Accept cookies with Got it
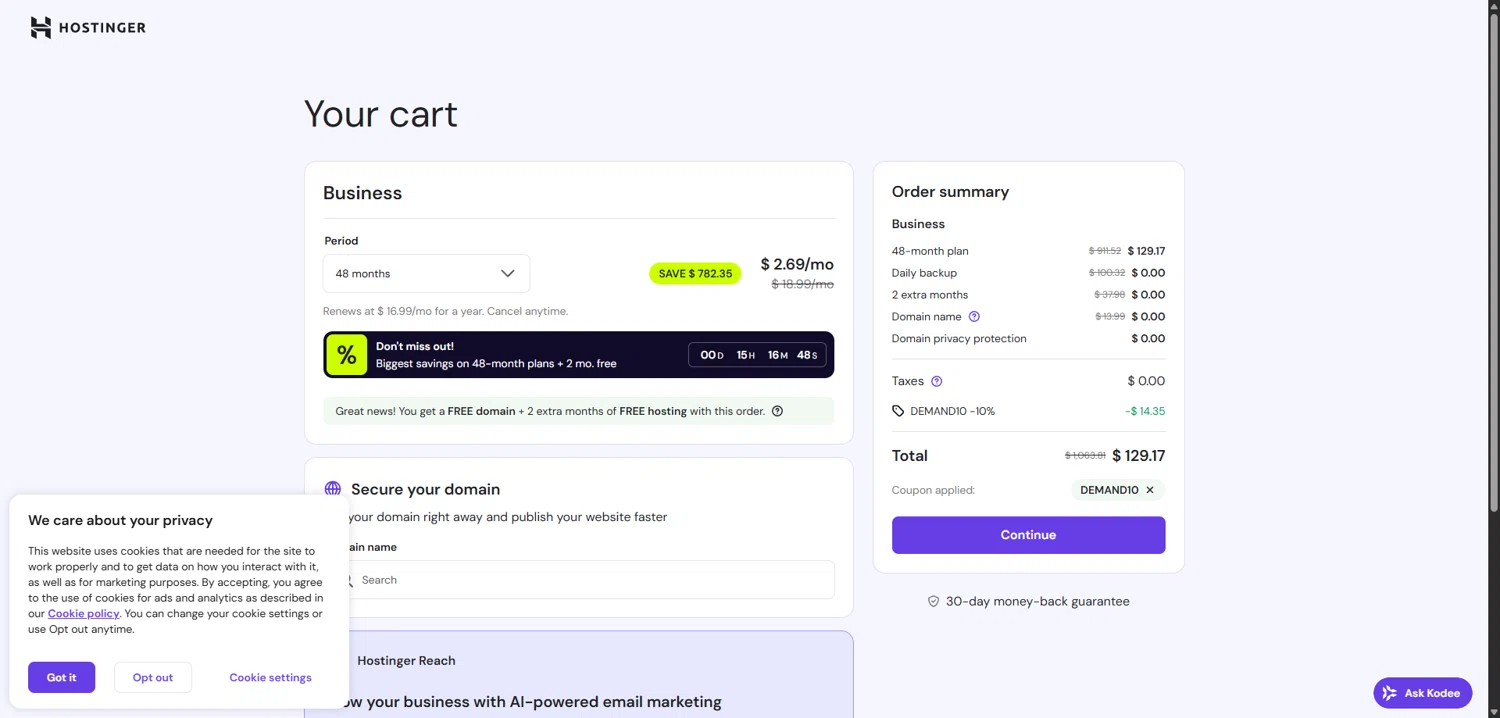 pyautogui.click(x=61, y=677)
